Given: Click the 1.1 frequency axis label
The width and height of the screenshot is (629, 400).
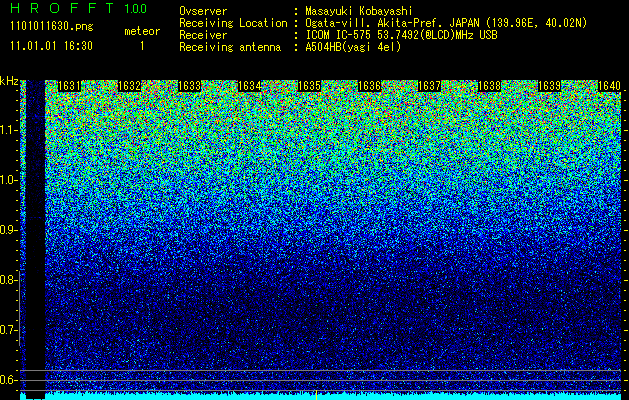Looking at the screenshot, I should [9, 130].
